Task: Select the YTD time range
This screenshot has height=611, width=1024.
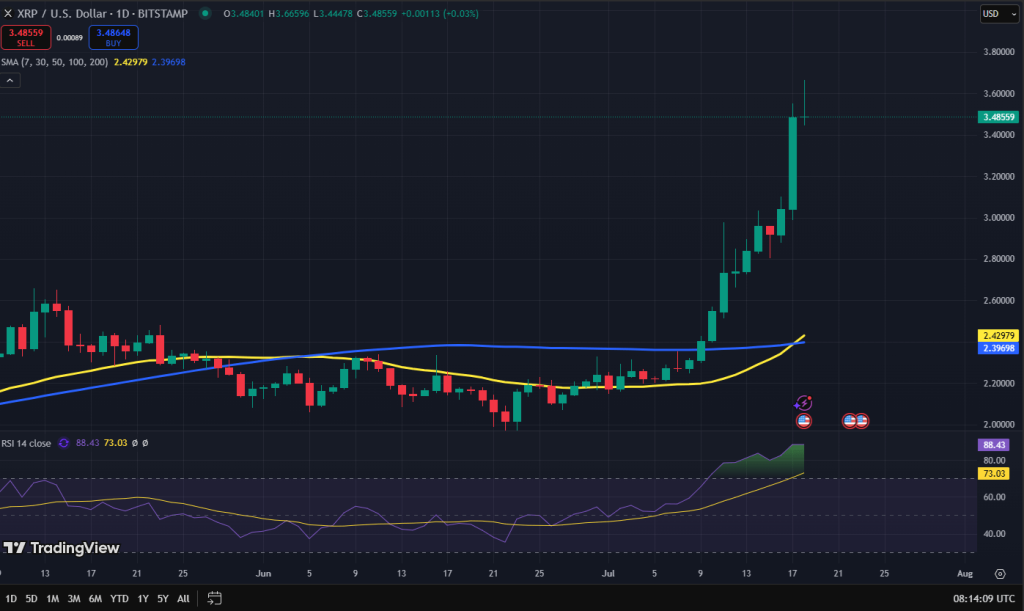Action: [x=120, y=599]
